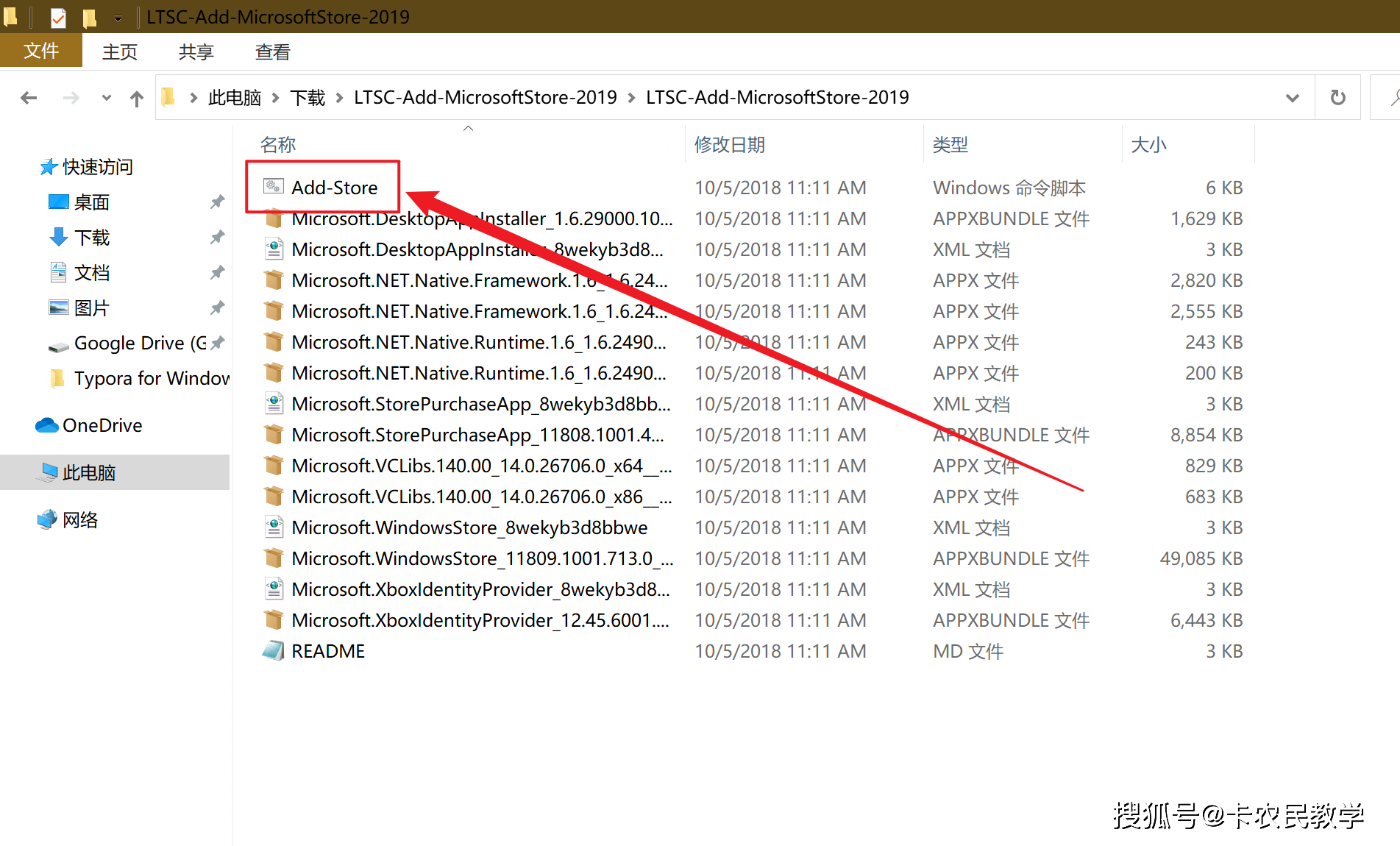The width and height of the screenshot is (1400, 846).
Task: Select OneDrive in the navigation pane
Action: coord(102,426)
